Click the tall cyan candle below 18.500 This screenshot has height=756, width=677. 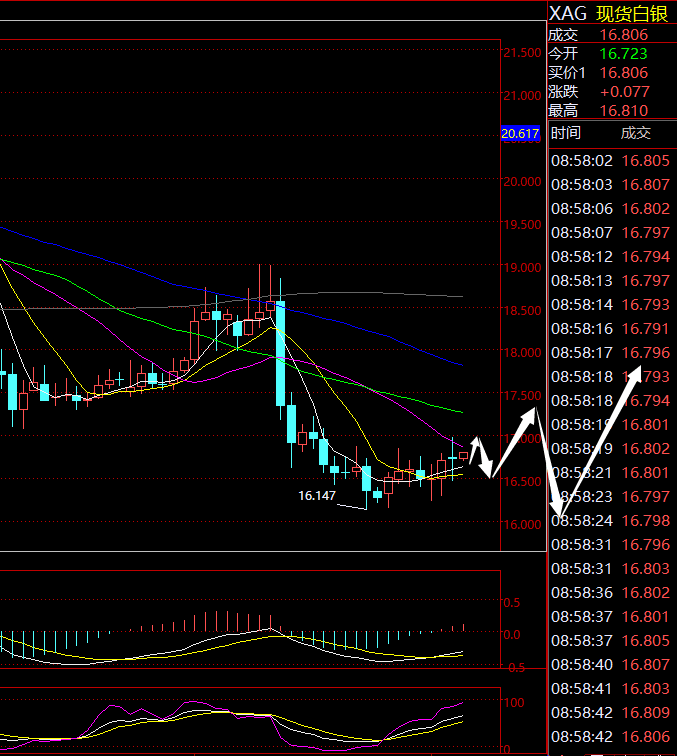(280, 352)
